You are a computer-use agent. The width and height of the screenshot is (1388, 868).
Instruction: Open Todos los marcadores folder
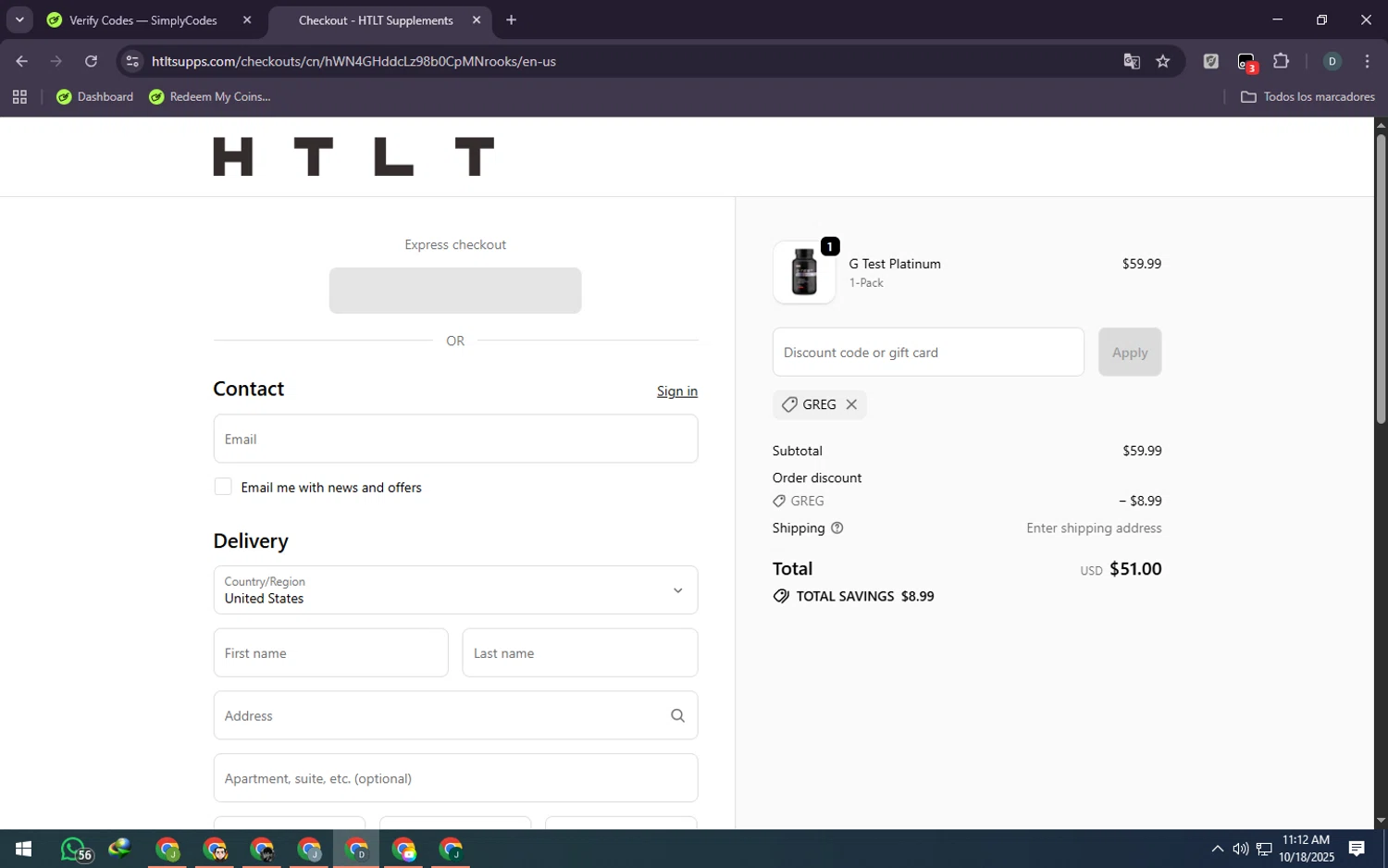coord(1307,96)
